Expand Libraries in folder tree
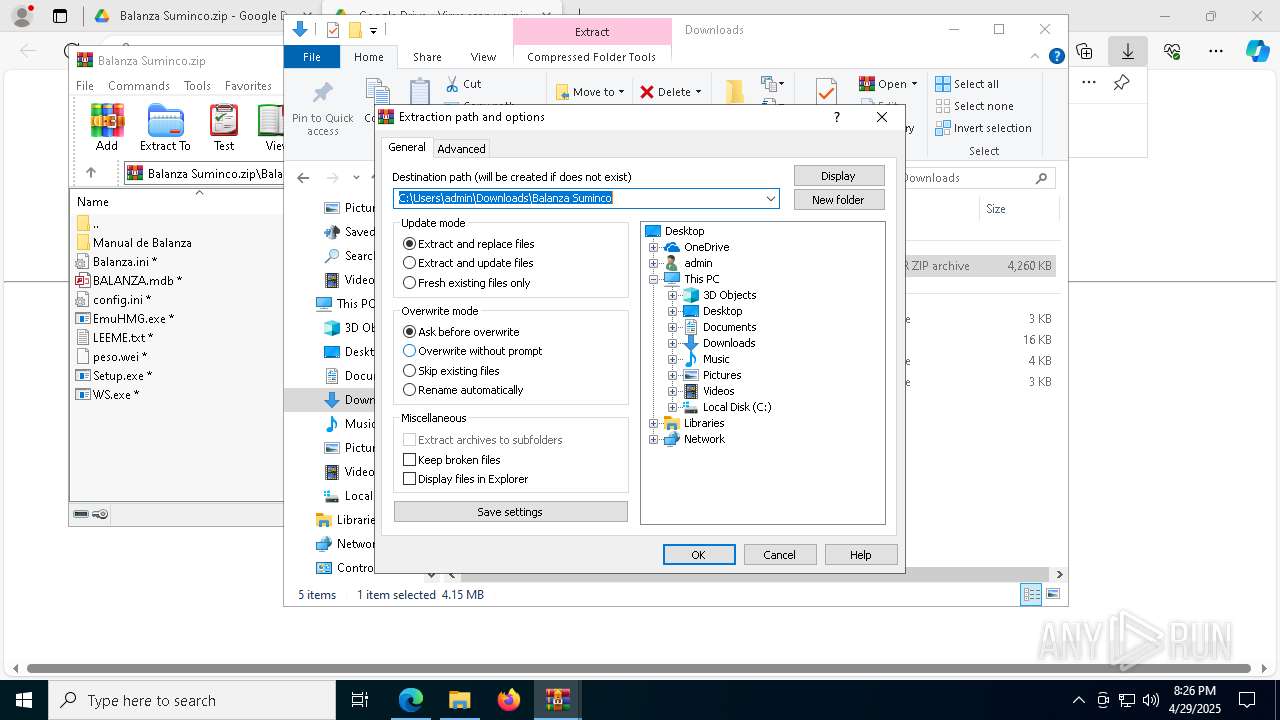This screenshot has height=720, width=1280. coord(654,423)
